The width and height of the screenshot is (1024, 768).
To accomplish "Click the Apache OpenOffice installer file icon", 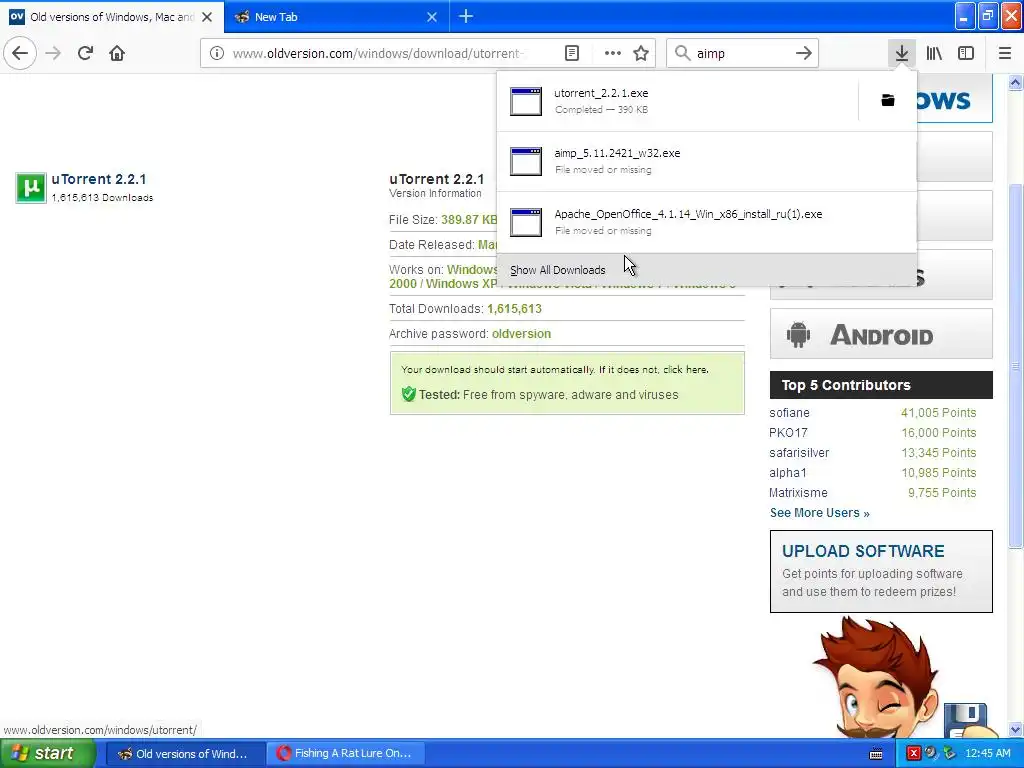I will tap(526, 222).
